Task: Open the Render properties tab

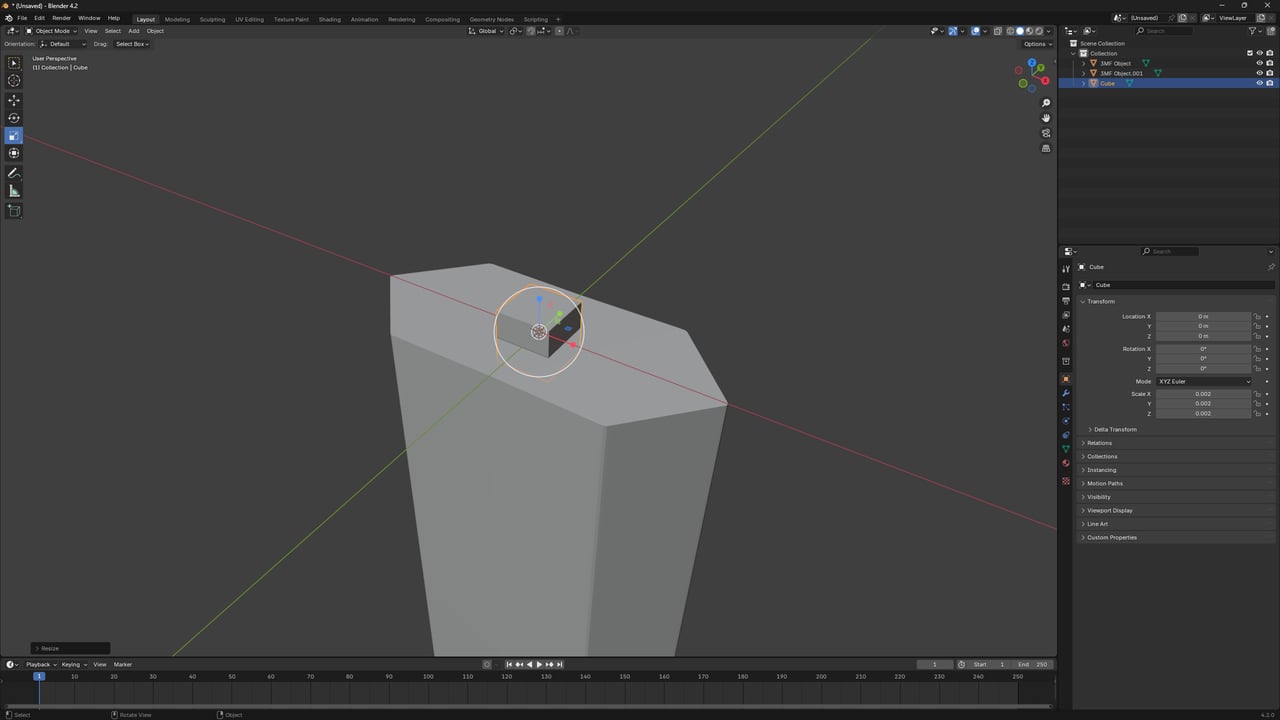Action: click(x=1066, y=287)
